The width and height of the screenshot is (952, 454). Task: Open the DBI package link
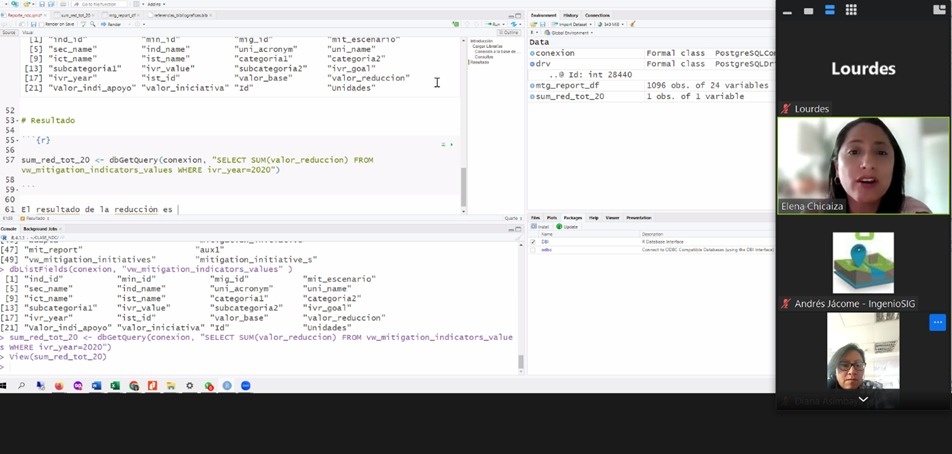tap(545, 242)
